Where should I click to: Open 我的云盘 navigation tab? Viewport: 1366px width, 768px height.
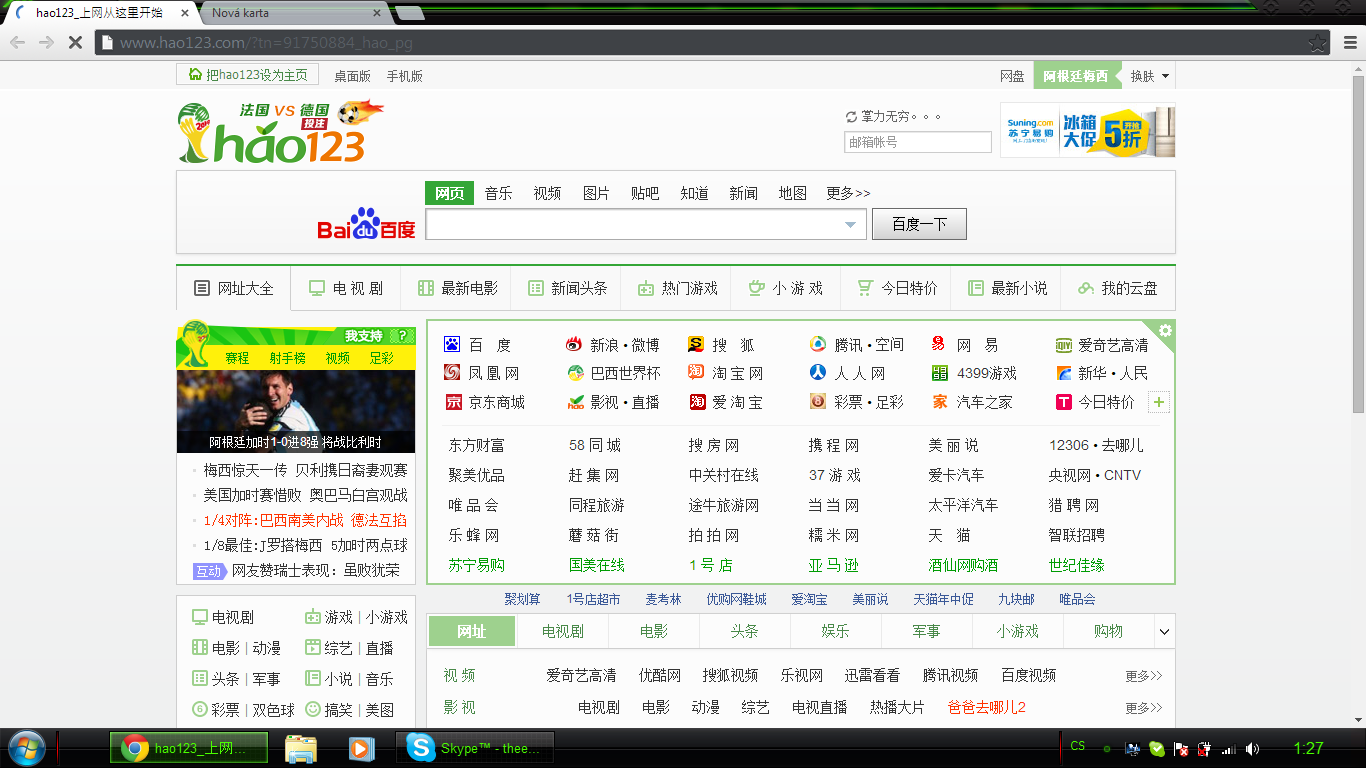(1117, 288)
